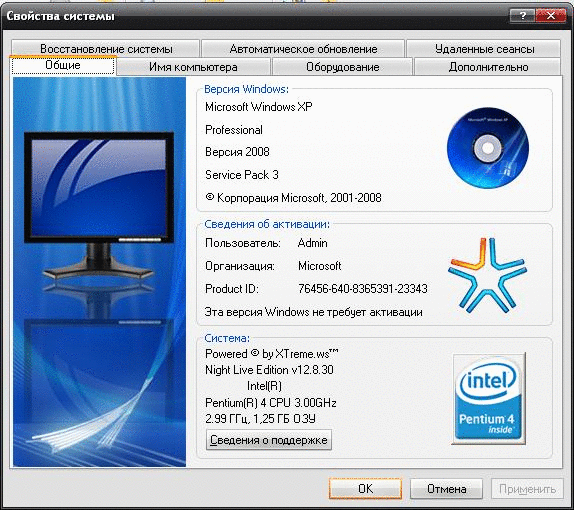The width and height of the screenshot is (574, 510).
Task: Select the Общие tab
Action: tap(63, 66)
